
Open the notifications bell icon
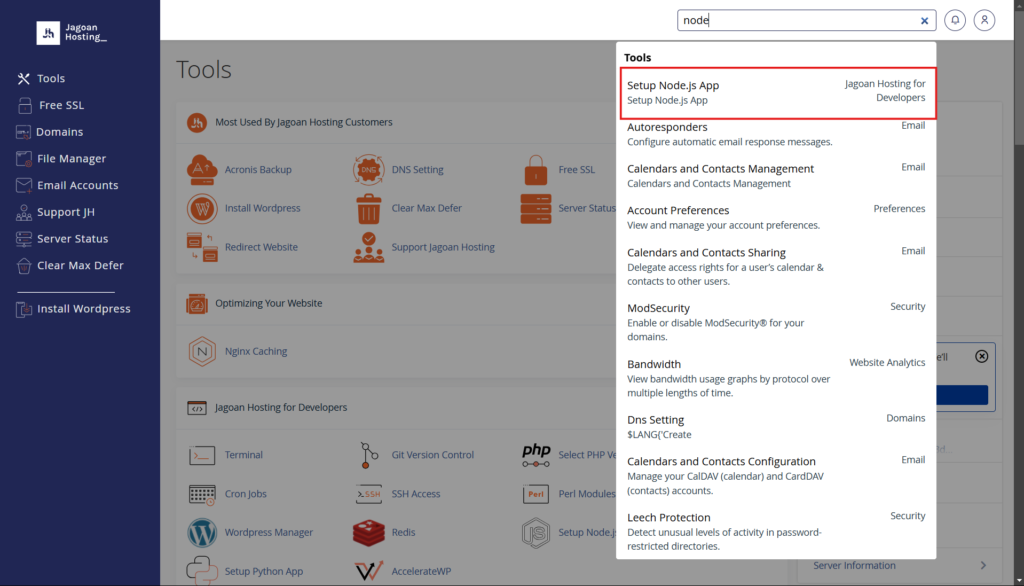955,20
